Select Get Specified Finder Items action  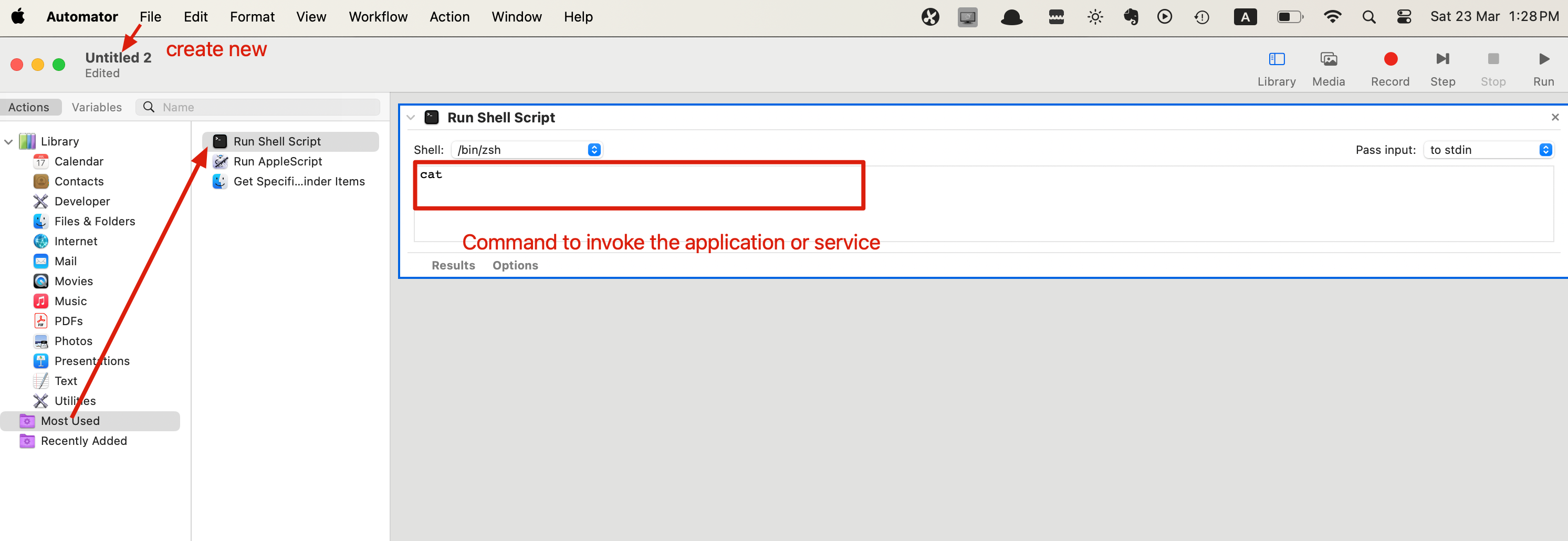tap(298, 181)
